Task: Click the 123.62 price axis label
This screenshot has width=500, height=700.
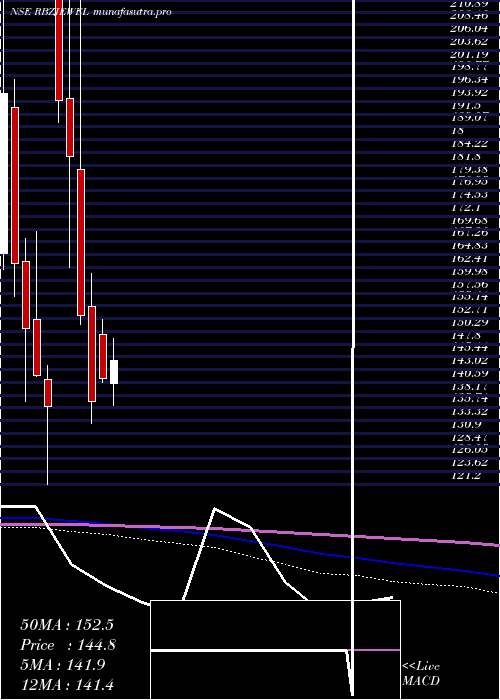Action: click(469, 462)
